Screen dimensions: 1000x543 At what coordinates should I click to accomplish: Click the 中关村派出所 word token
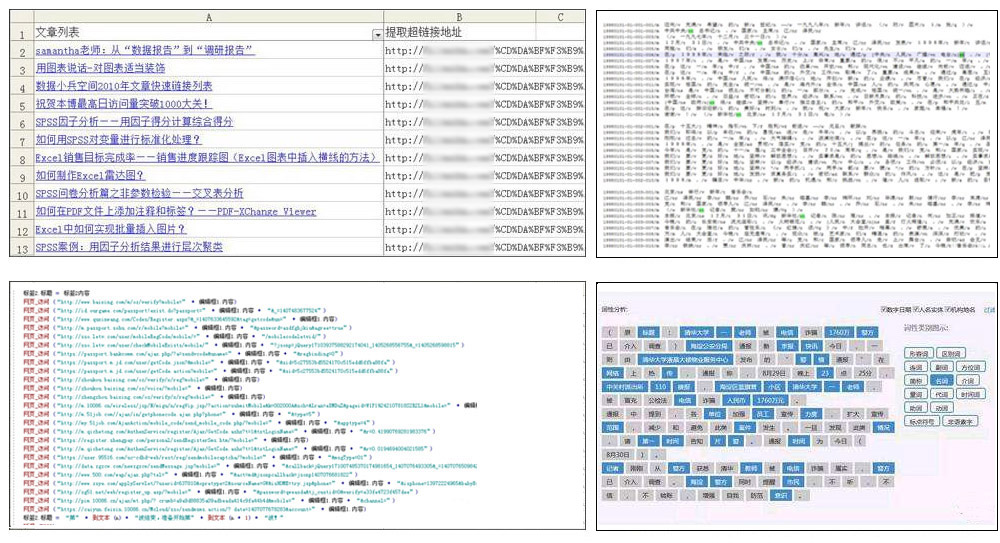625,387
